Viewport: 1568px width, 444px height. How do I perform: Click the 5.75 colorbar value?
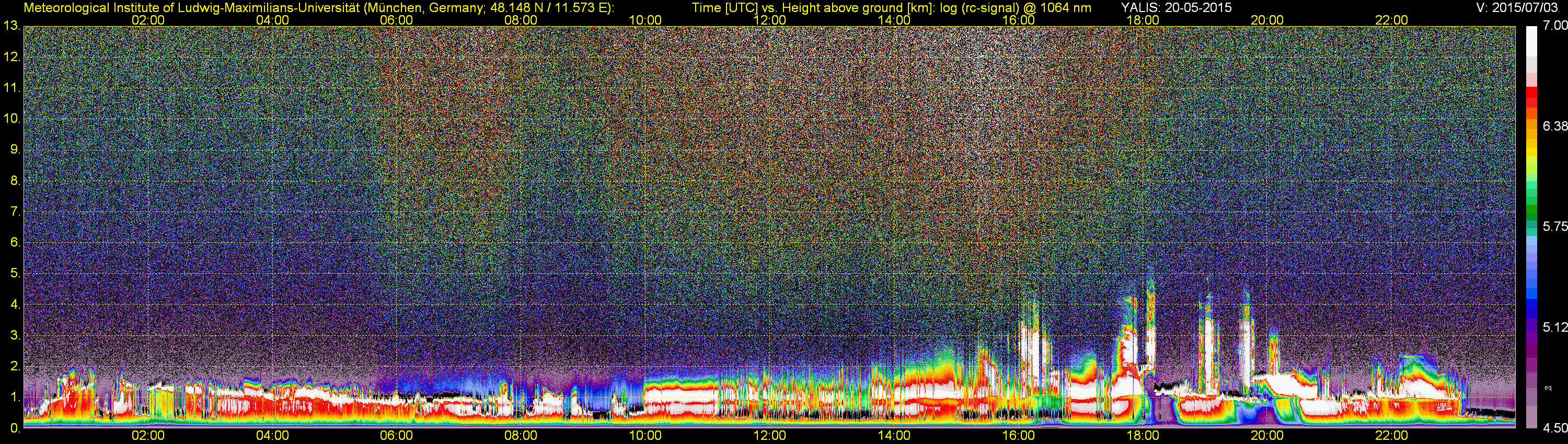[x=1554, y=226]
